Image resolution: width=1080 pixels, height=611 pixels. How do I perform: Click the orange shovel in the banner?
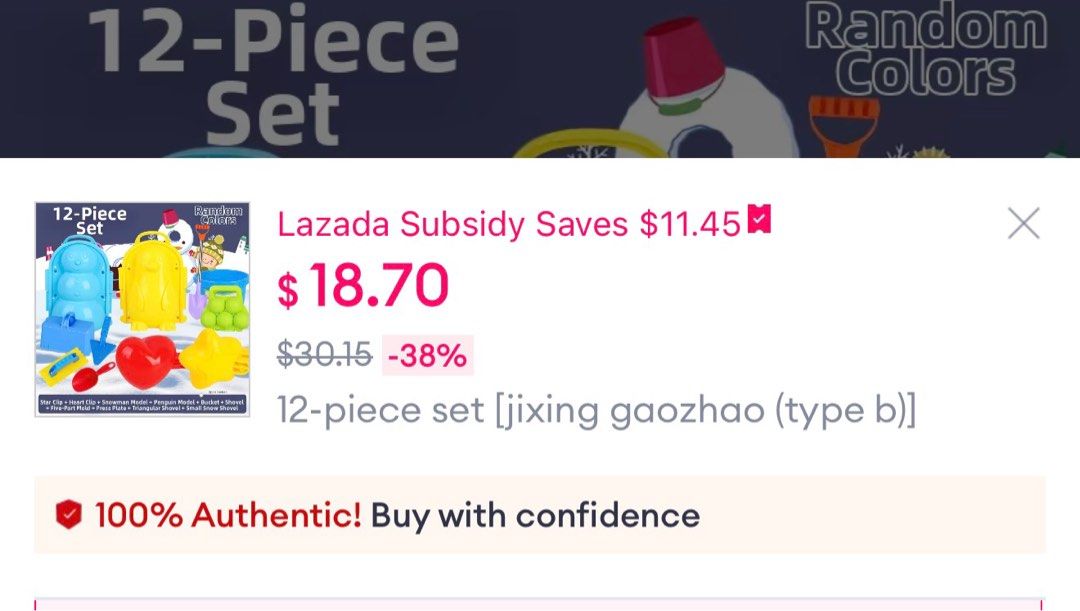tap(846, 125)
